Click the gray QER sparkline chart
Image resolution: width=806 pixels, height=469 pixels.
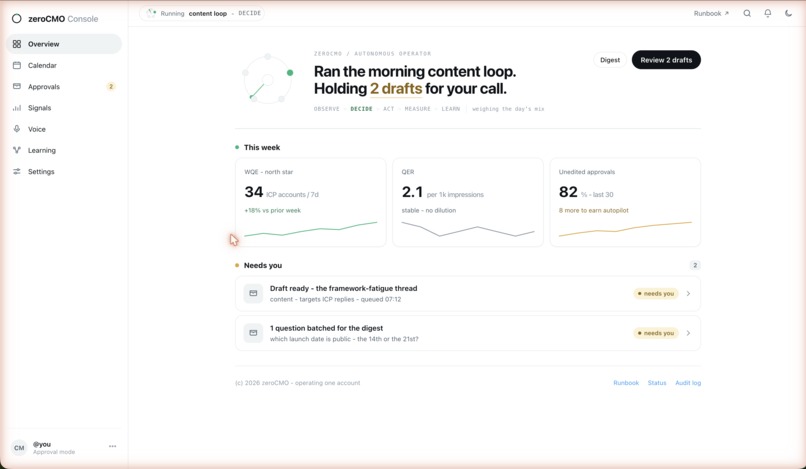pos(468,229)
